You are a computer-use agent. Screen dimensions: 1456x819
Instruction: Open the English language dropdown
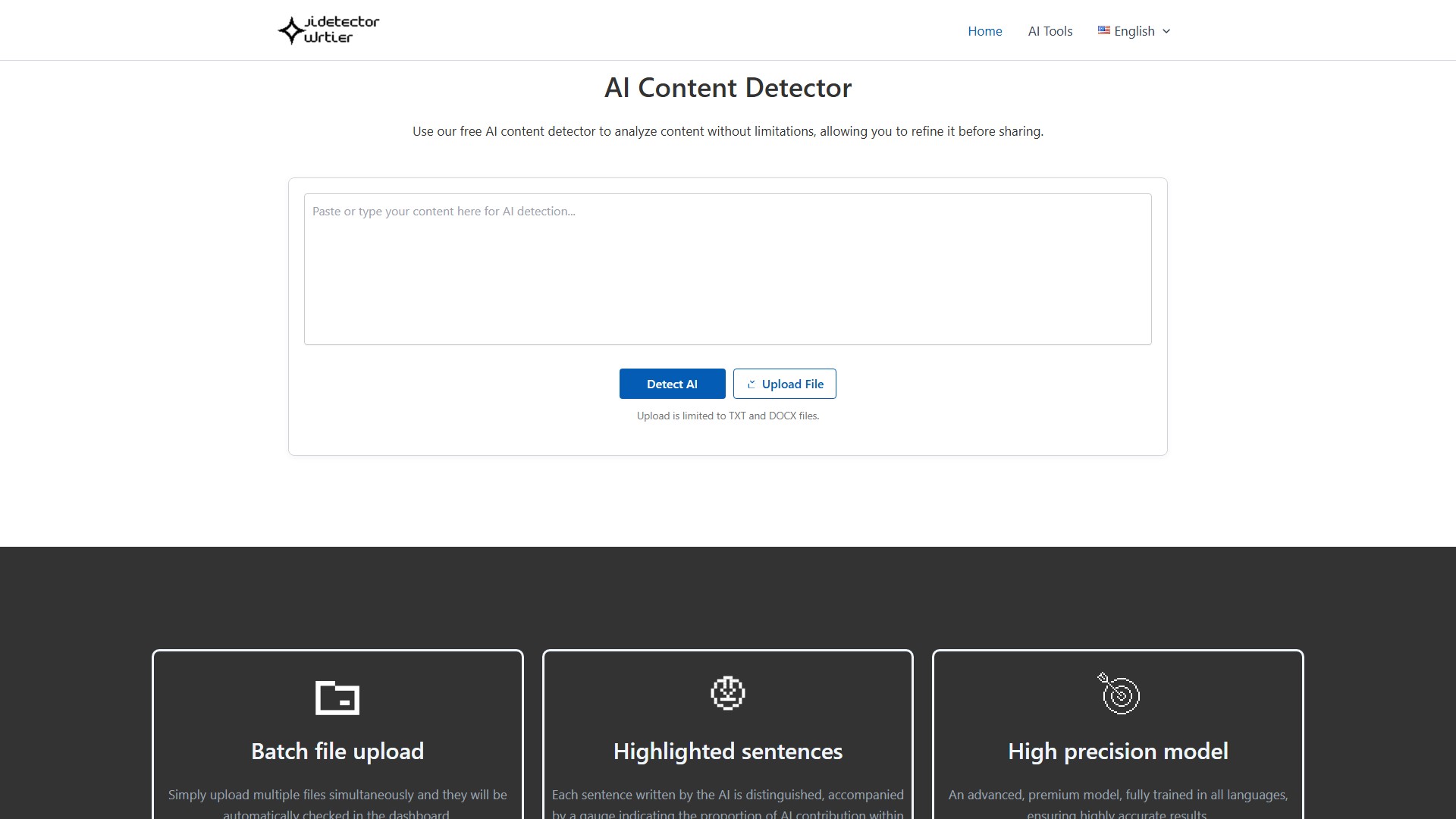click(x=1134, y=31)
